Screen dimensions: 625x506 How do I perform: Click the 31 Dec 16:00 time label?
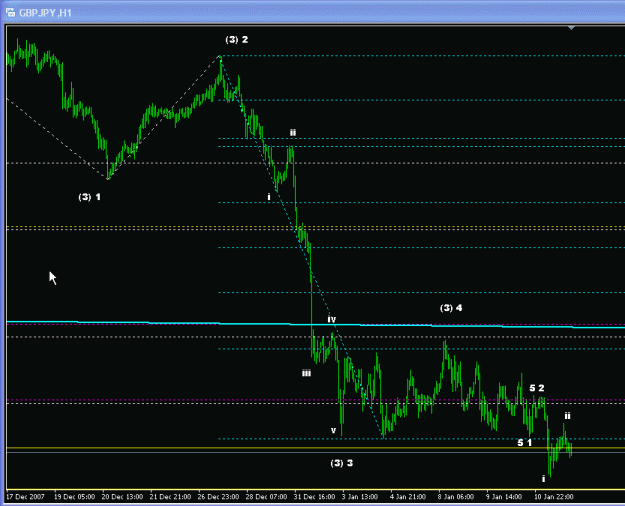[x=314, y=497]
